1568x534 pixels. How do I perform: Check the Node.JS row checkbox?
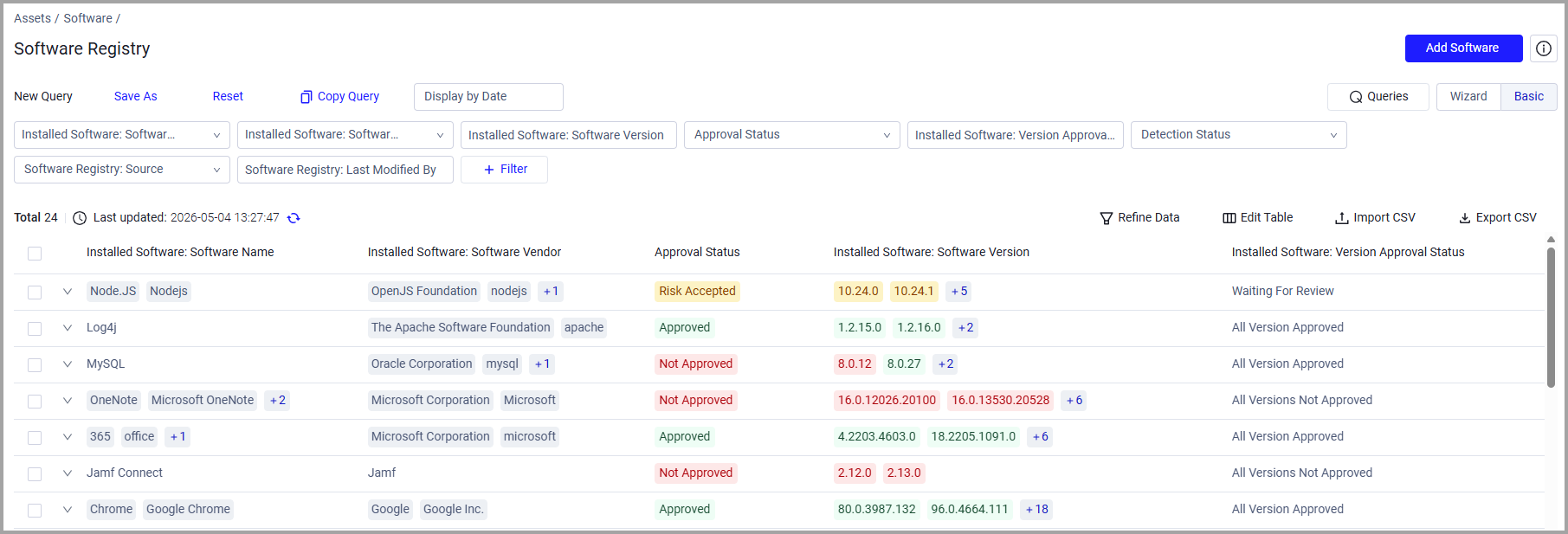(35, 293)
